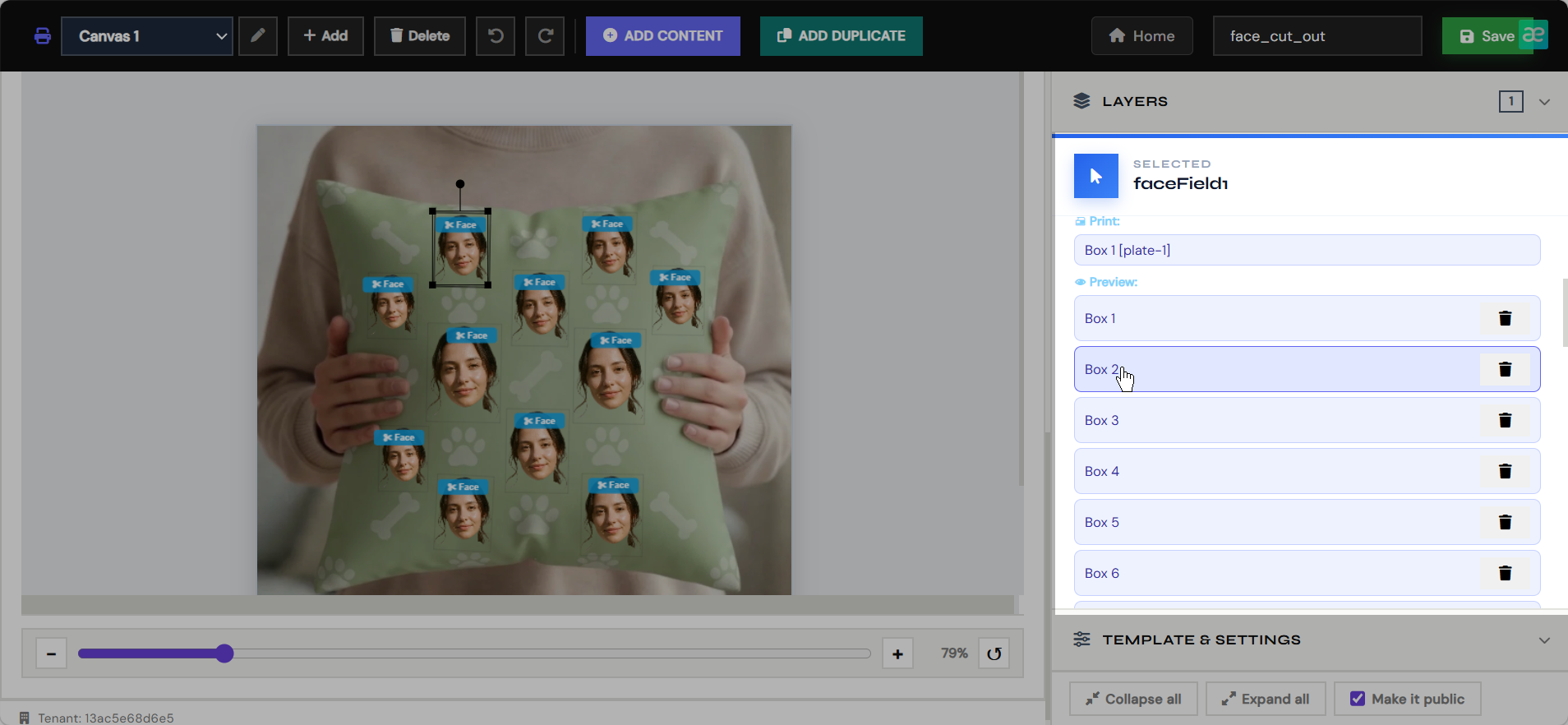Viewport: 1568px width, 725px height.
Task: Click the zoom slider handle
Action: point(224,653)
